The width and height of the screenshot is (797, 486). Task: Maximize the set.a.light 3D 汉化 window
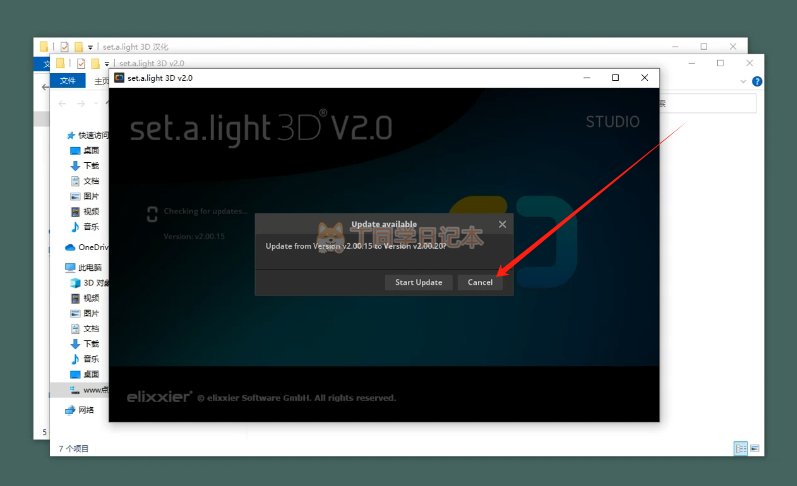704,46
